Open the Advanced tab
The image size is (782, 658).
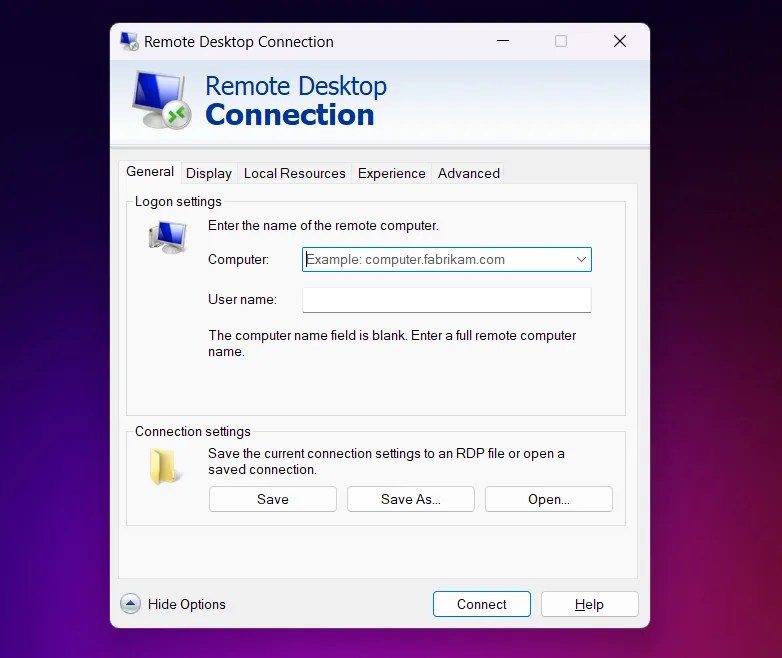click(468, 173)
